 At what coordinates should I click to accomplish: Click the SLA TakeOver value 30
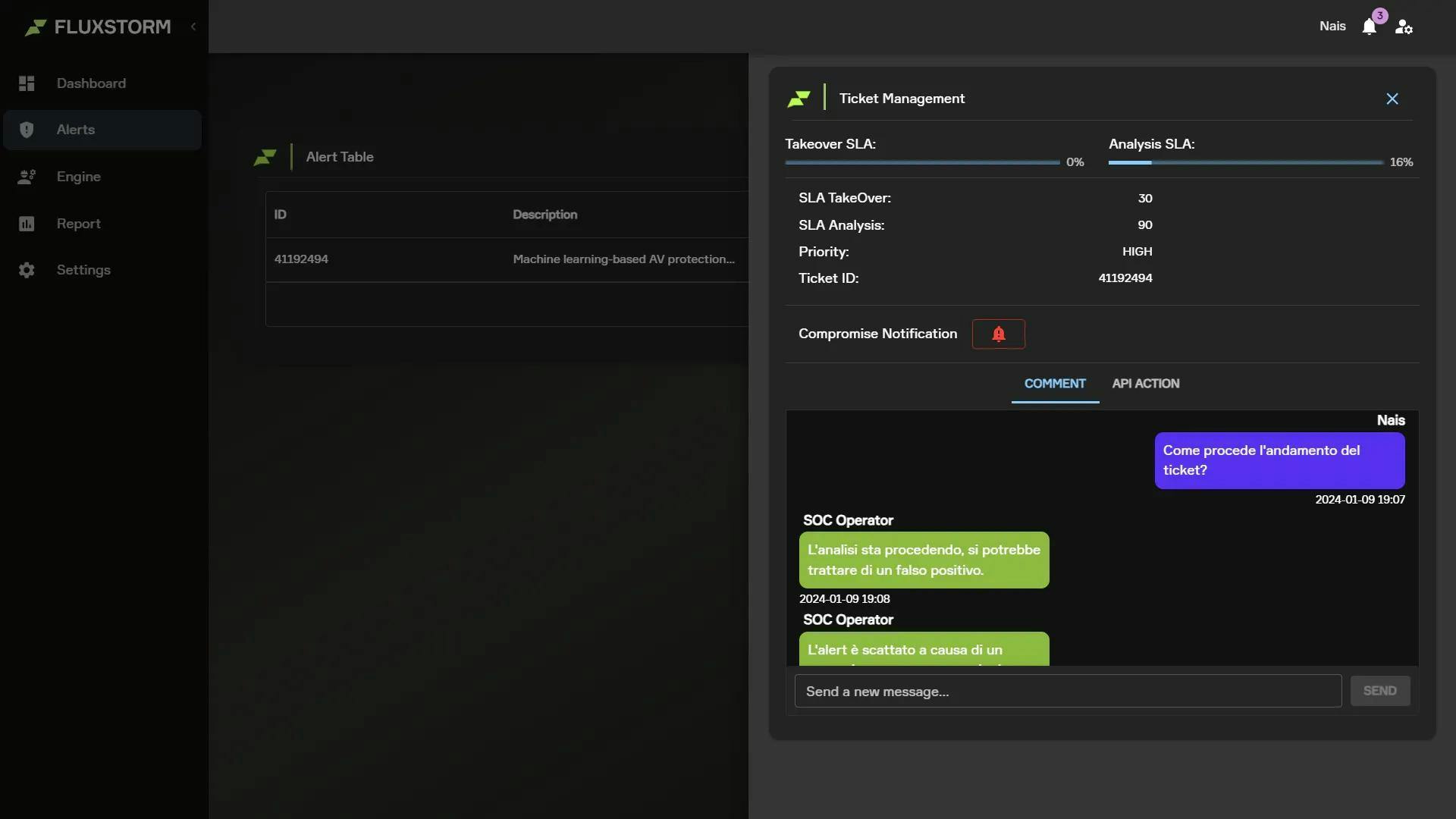point(1145,199)
